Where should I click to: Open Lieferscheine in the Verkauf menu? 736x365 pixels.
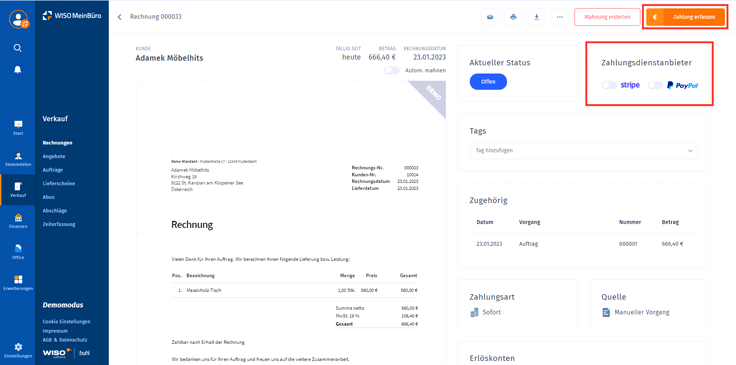pyautogui.click(x=59, y=183)
